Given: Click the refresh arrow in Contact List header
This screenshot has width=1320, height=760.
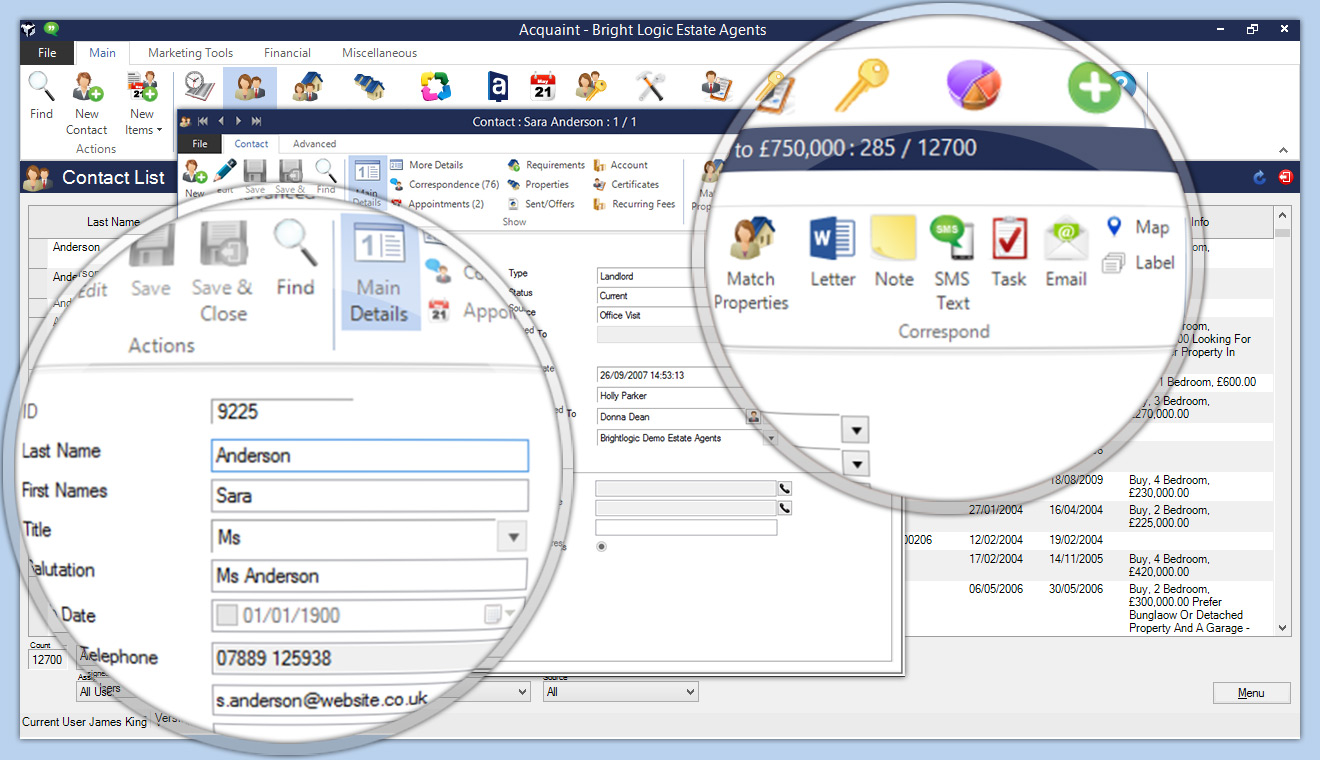Looking at the screenshot, I should point(1259,177).
